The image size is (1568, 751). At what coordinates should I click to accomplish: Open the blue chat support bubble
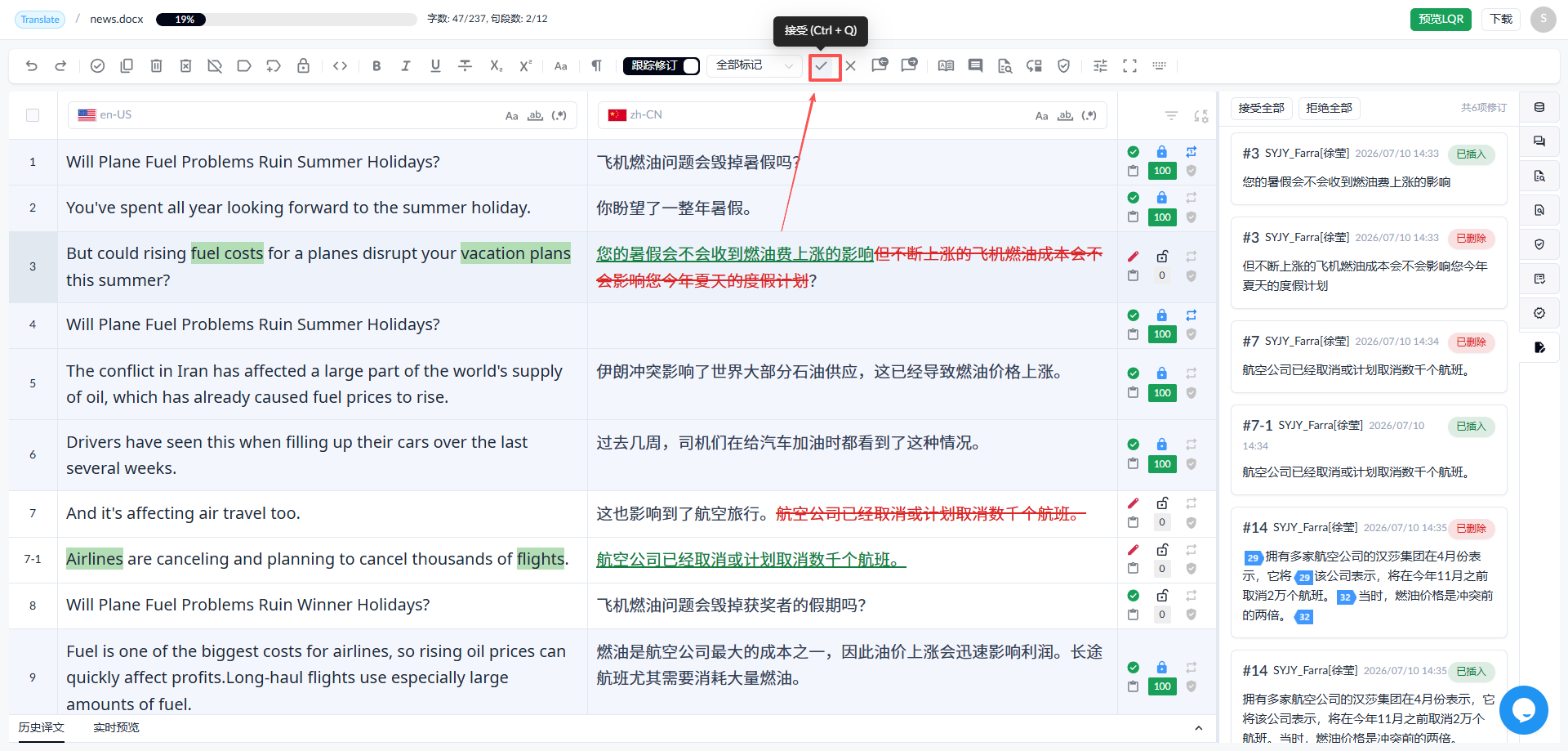click(x=1524, y=710)
